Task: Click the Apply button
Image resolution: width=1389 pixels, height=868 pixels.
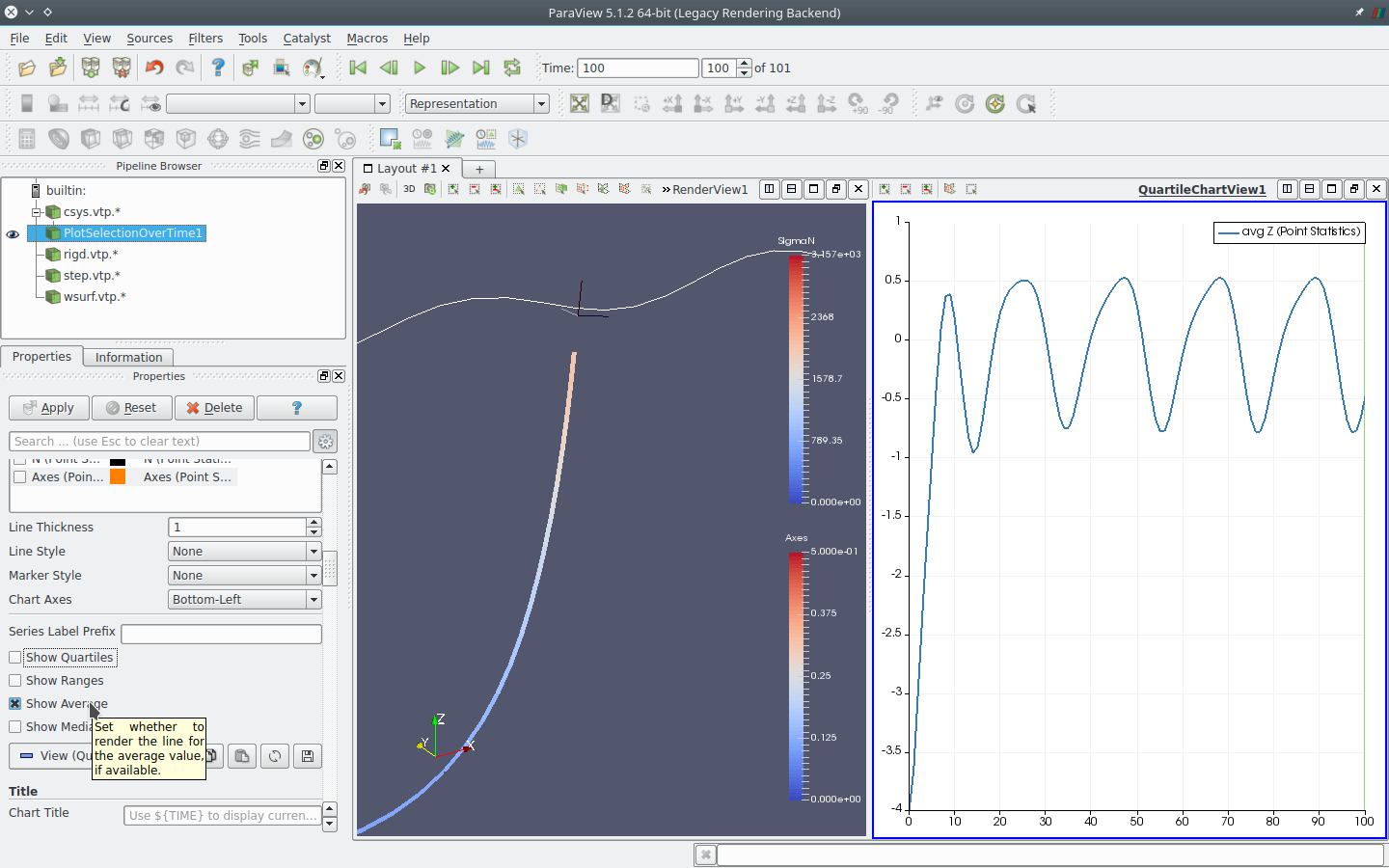Action: coord(48,408)
